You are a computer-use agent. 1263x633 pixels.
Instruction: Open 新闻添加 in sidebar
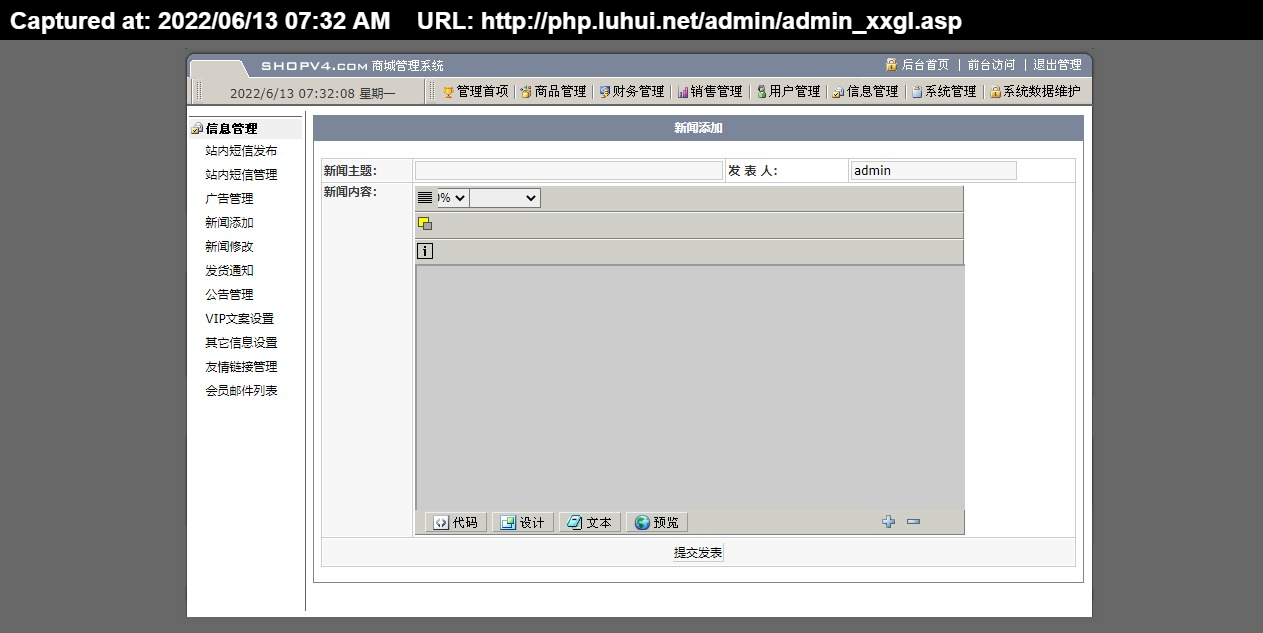pos(229,223)
